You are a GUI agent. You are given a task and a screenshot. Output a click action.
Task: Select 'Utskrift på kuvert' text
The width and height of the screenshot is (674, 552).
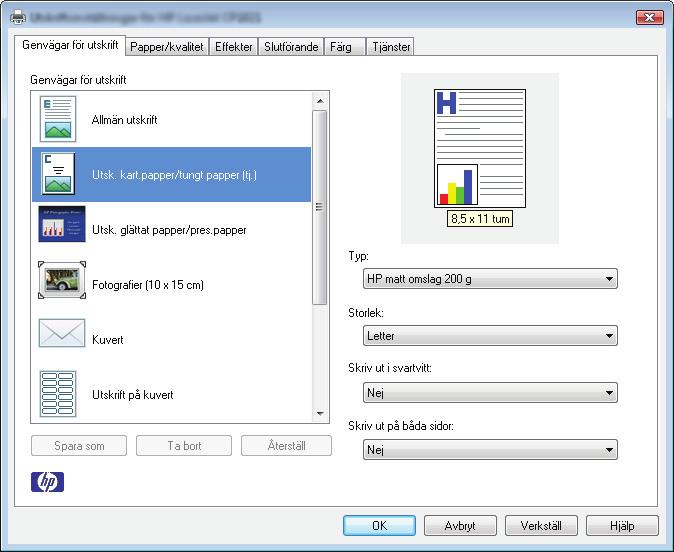(x=132, y=395)
